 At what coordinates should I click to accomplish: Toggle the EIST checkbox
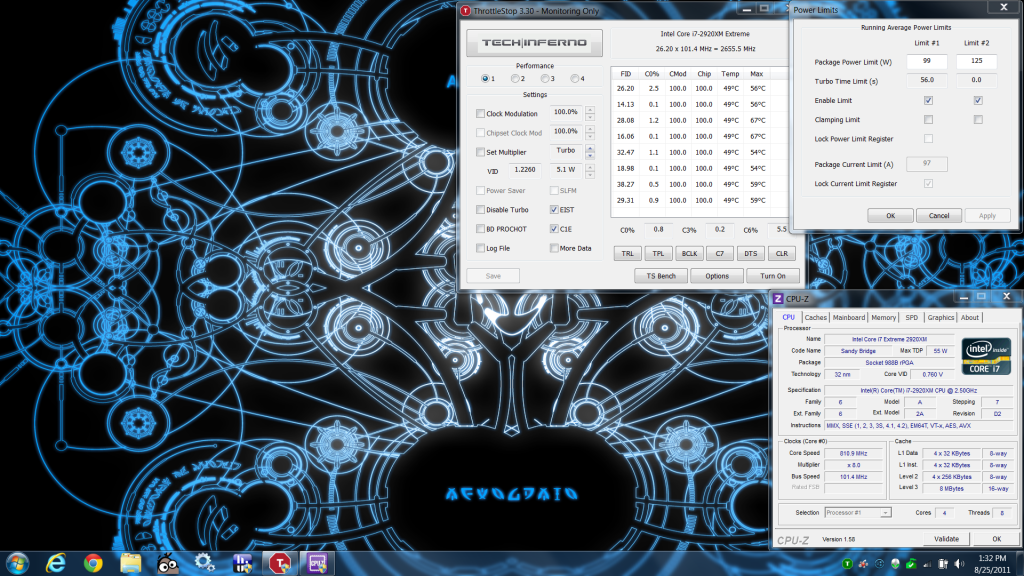tap(554, 210)
